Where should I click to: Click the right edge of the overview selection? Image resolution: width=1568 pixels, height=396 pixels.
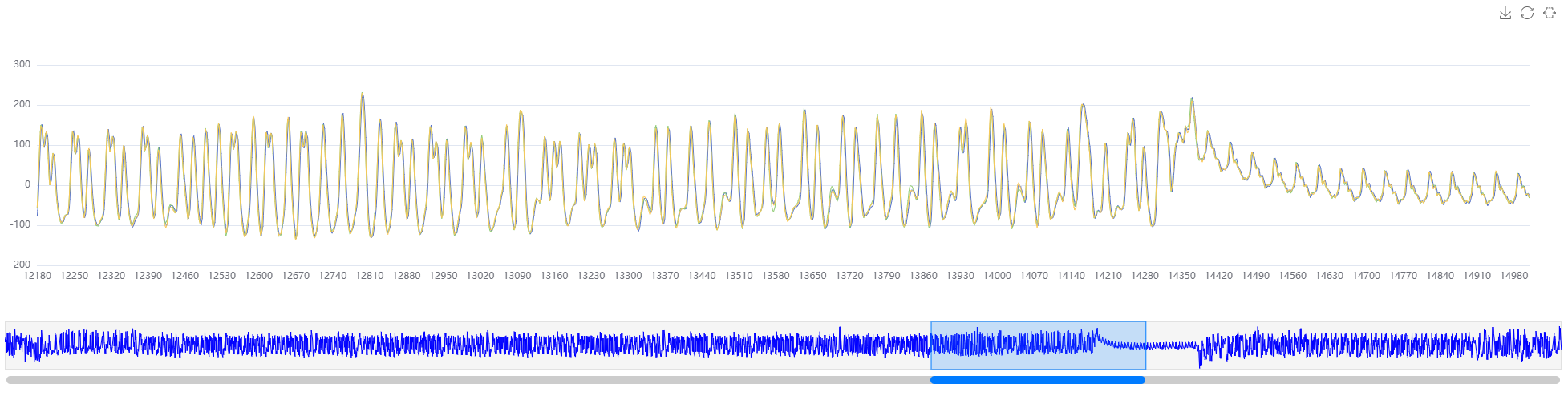(1145, 345)
